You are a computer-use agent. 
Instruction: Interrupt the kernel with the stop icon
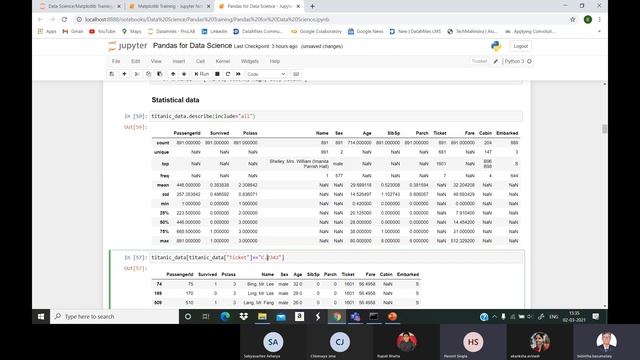217,74
